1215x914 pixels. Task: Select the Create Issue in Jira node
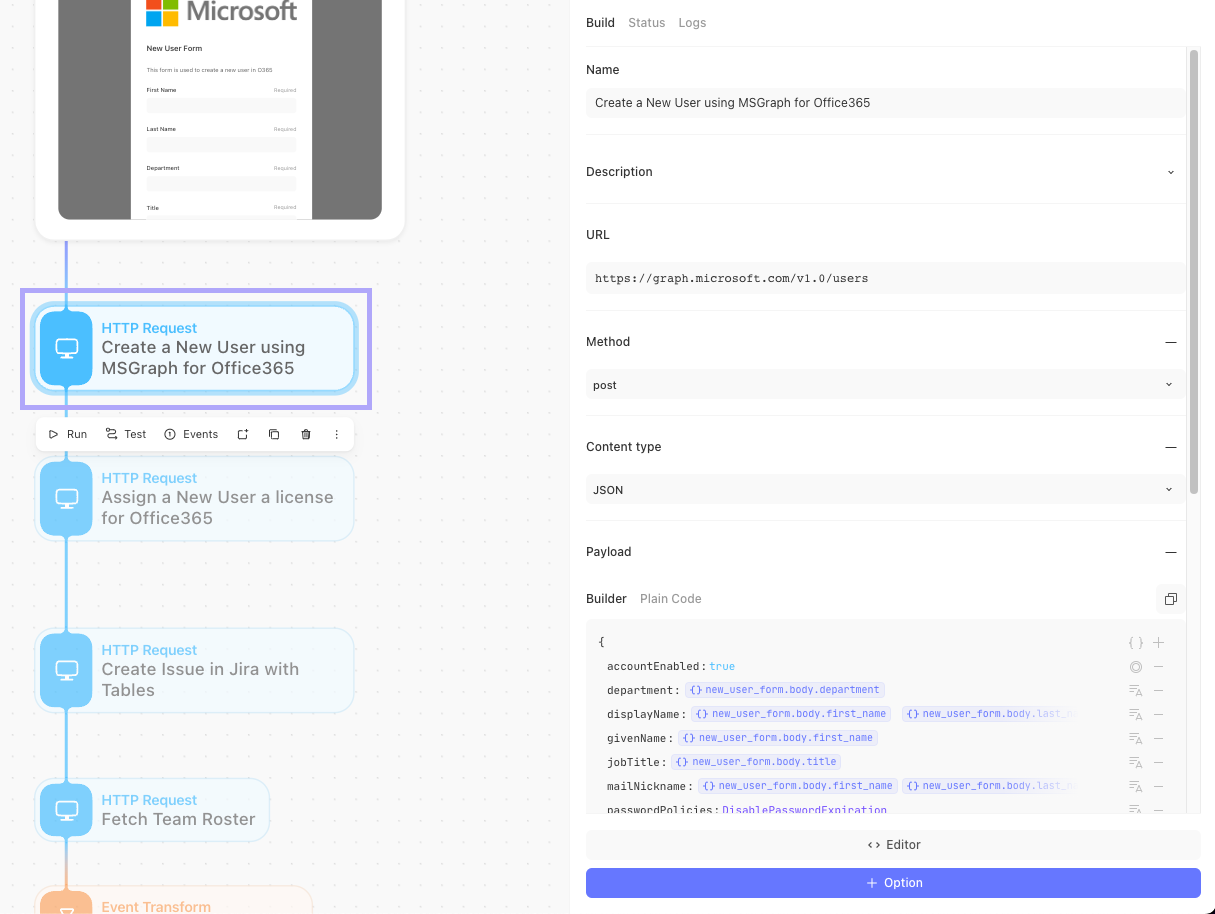pos(195,669)
